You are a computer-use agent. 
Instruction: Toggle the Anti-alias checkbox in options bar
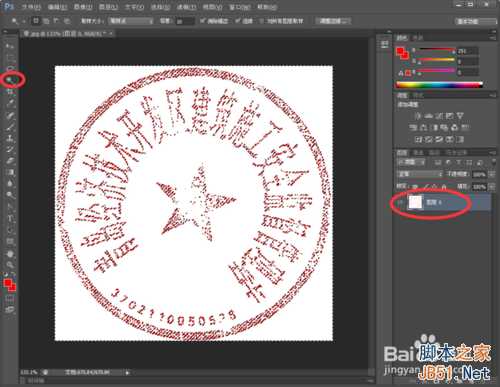click(202, 21)
